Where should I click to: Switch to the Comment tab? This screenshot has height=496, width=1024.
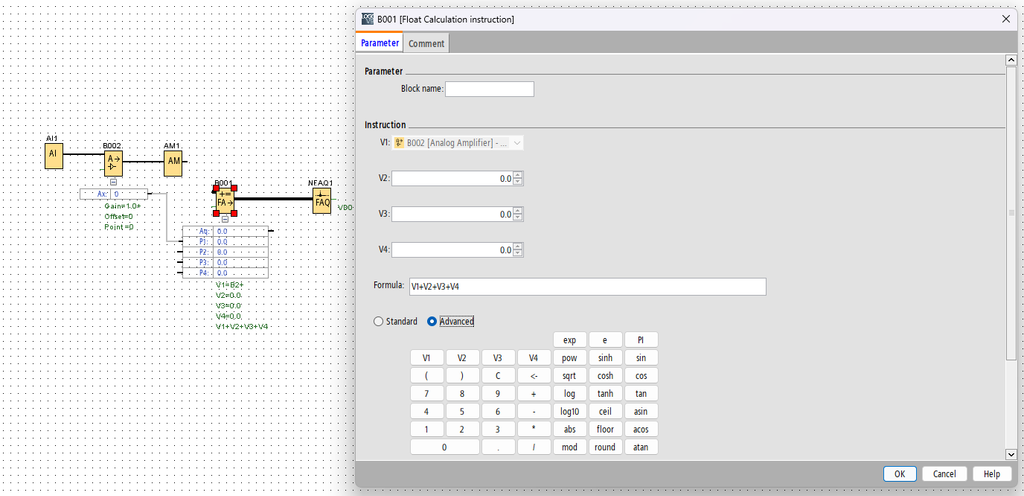[426, 44]
